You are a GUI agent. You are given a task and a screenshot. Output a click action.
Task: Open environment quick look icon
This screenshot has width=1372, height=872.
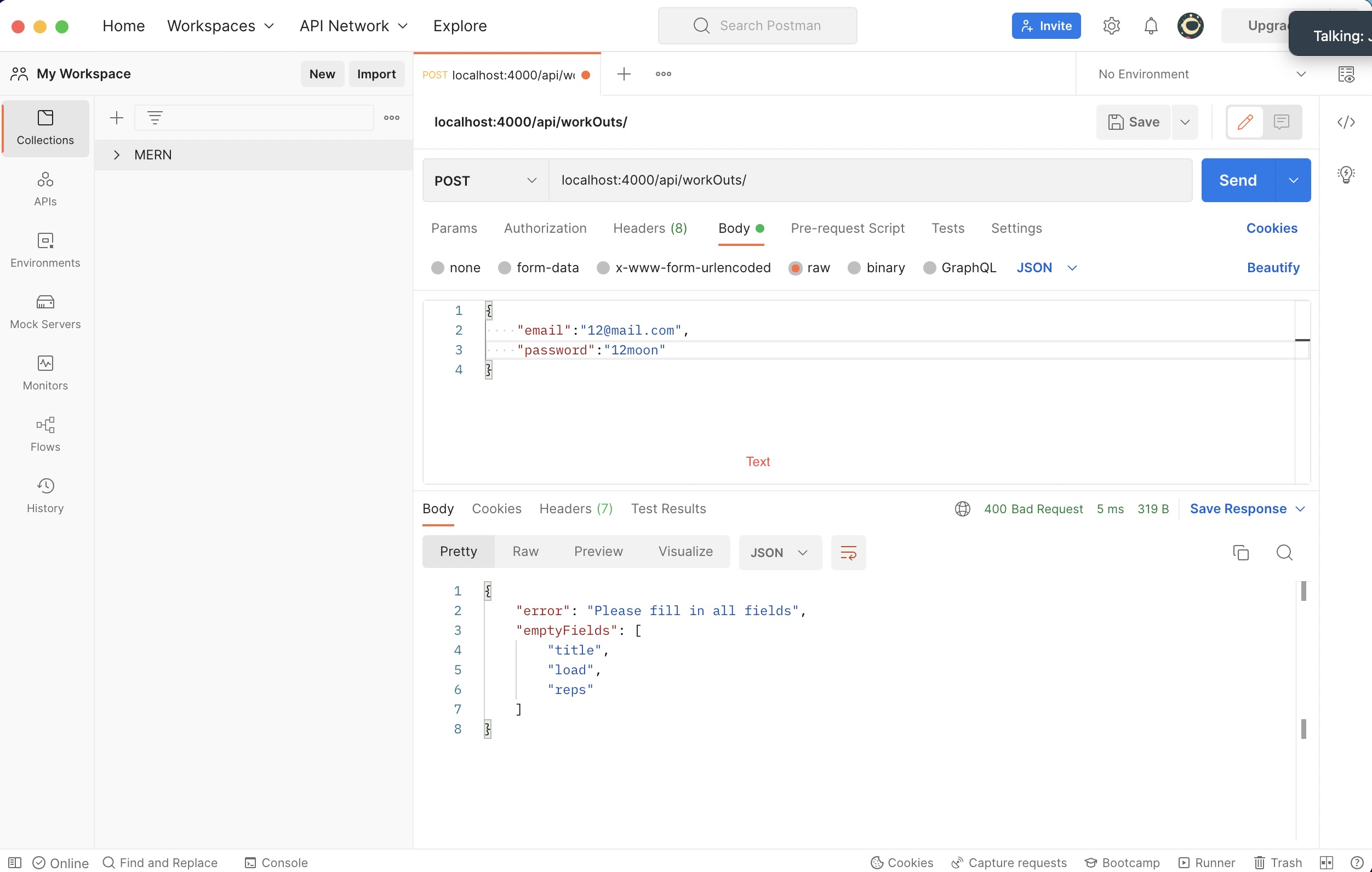tap(1346, 74)
